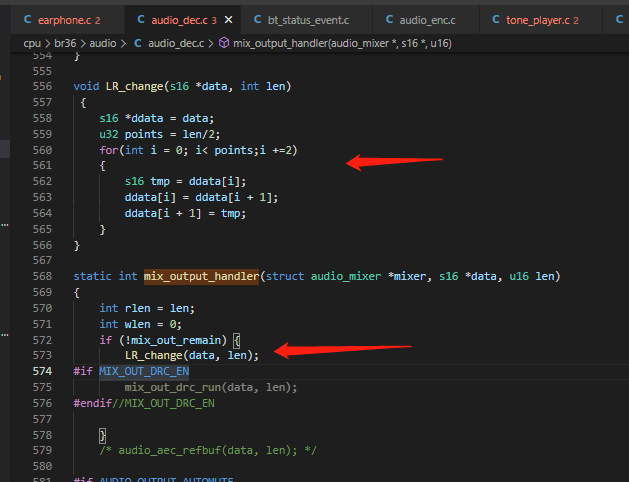Click the C file icon on tone_player.c tab
629x482 pixels.
coord(496,19)
